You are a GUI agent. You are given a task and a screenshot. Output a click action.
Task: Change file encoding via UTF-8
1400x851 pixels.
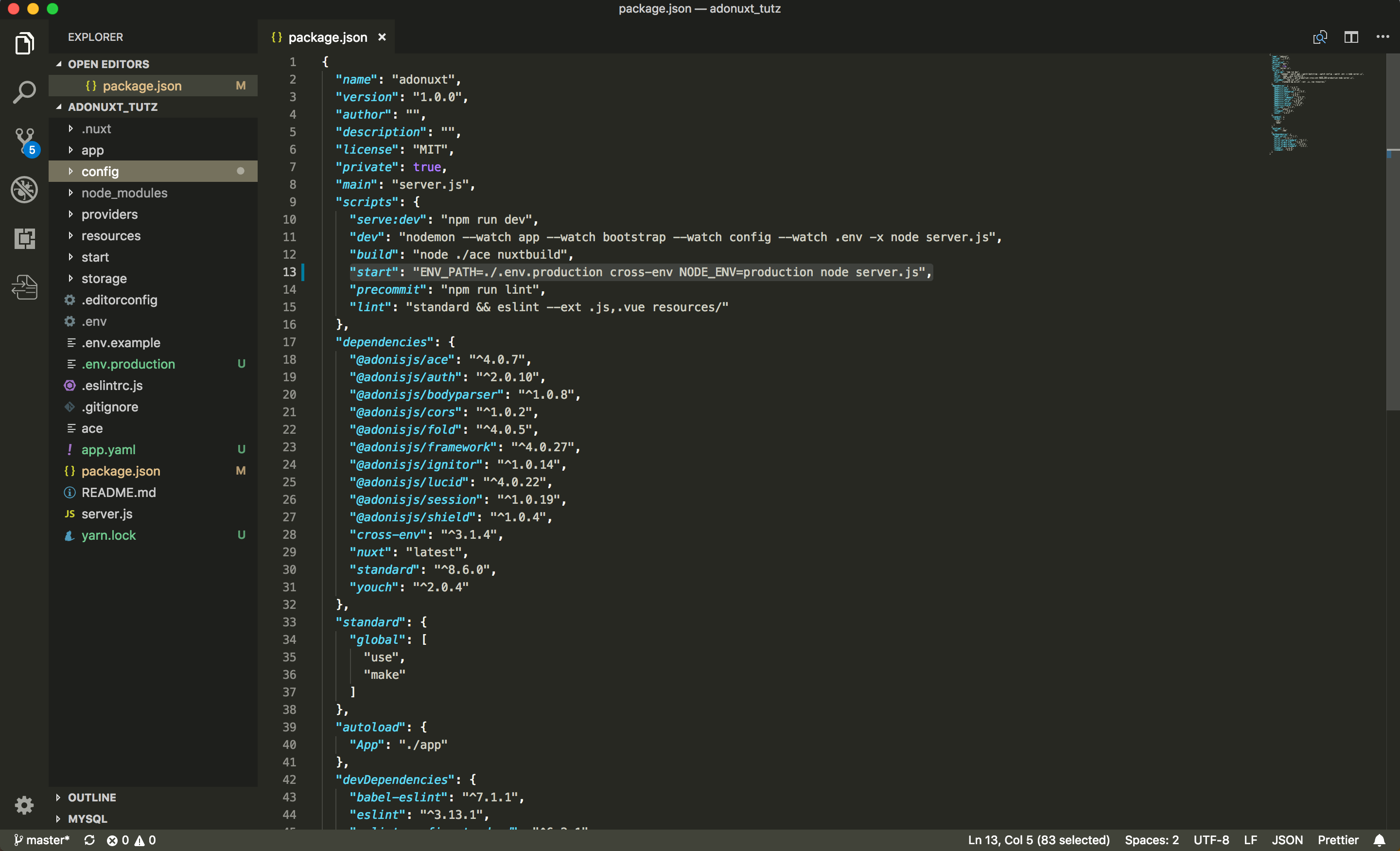click(1211, 840)
